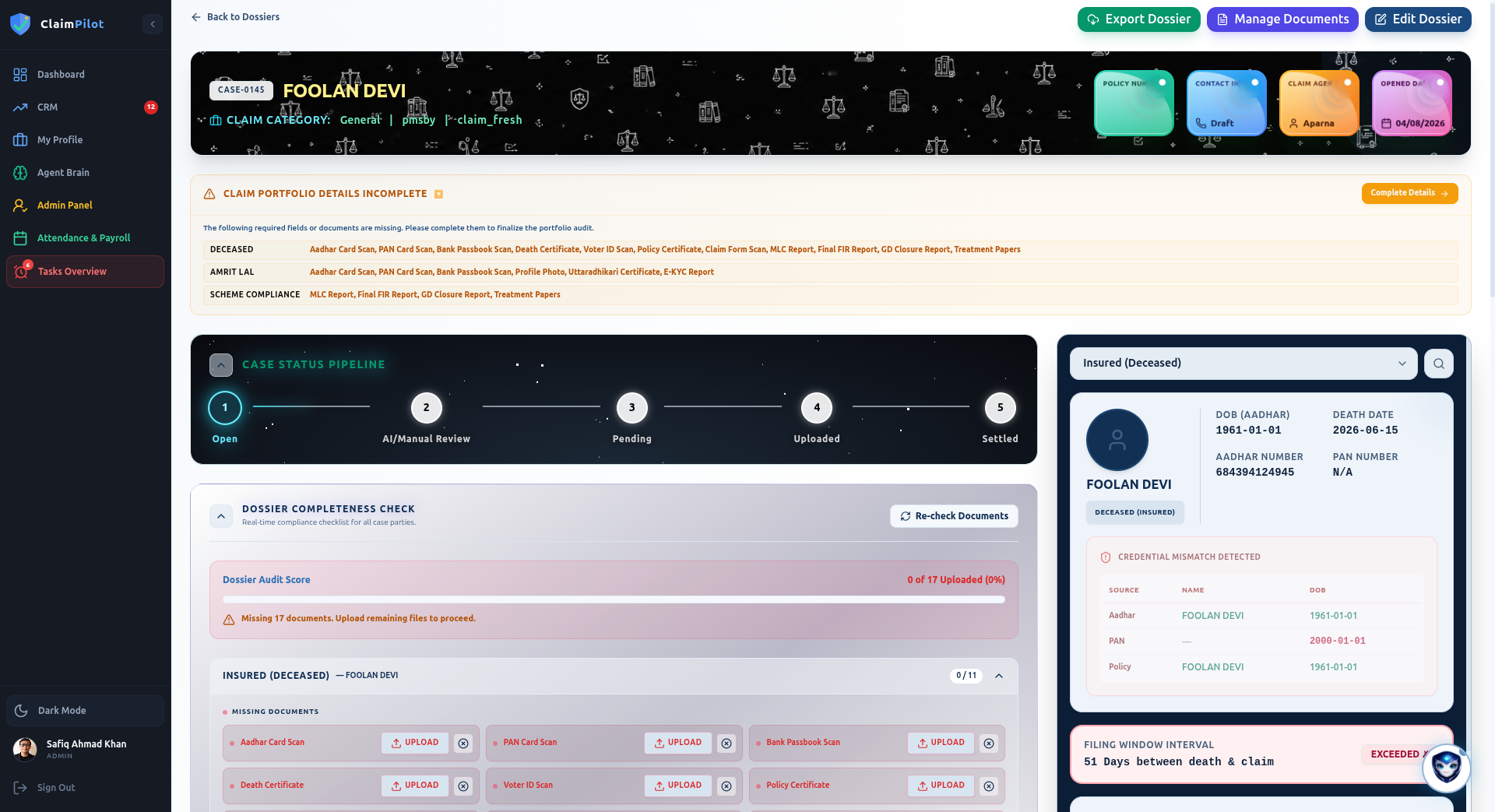Remove PAN Card Scan with X icon
Screen dimensions: 1495x812
[726, 743]
